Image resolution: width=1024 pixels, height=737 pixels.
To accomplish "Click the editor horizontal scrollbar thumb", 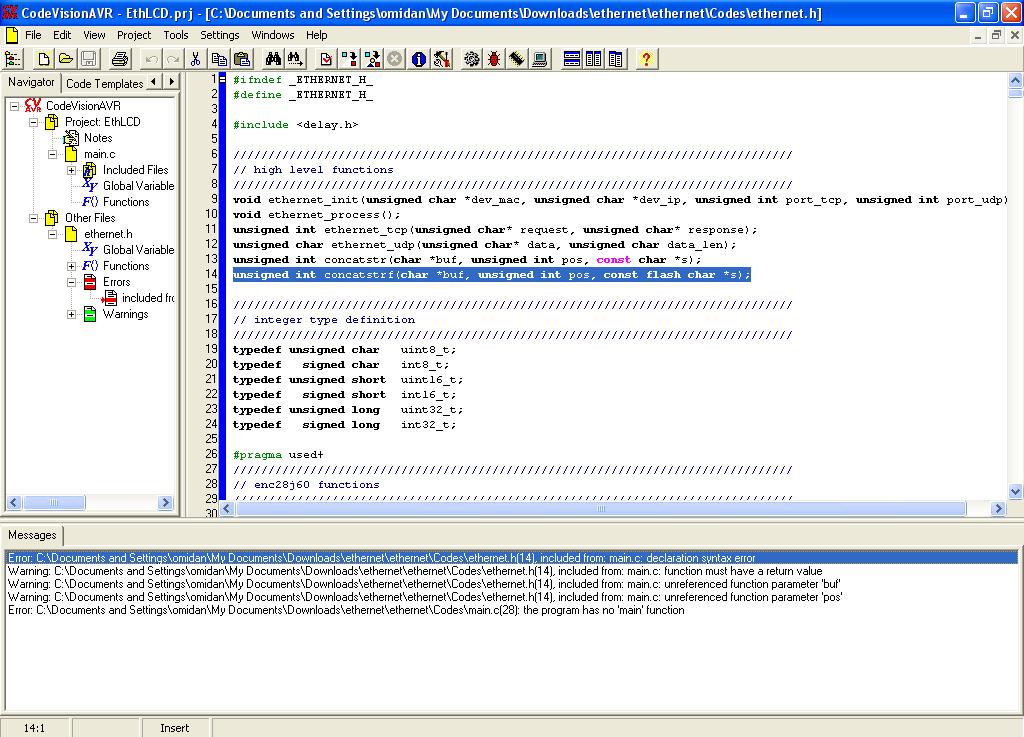I will tap(601, 509).
